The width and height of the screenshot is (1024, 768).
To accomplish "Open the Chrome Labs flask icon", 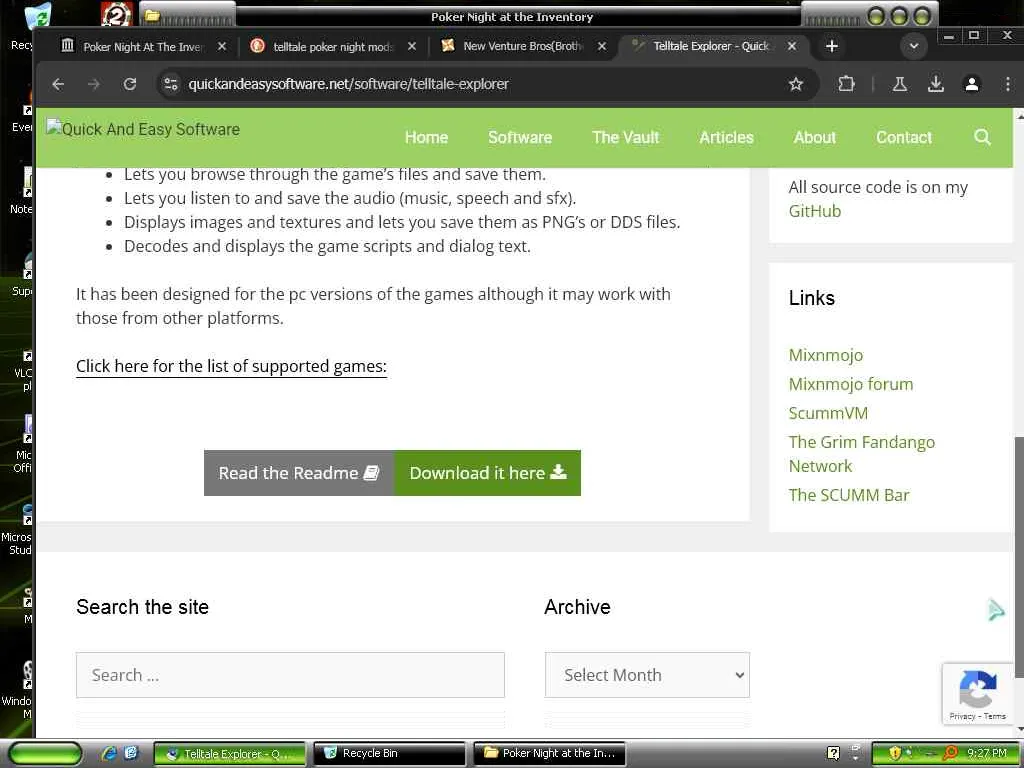I will 899,84.
